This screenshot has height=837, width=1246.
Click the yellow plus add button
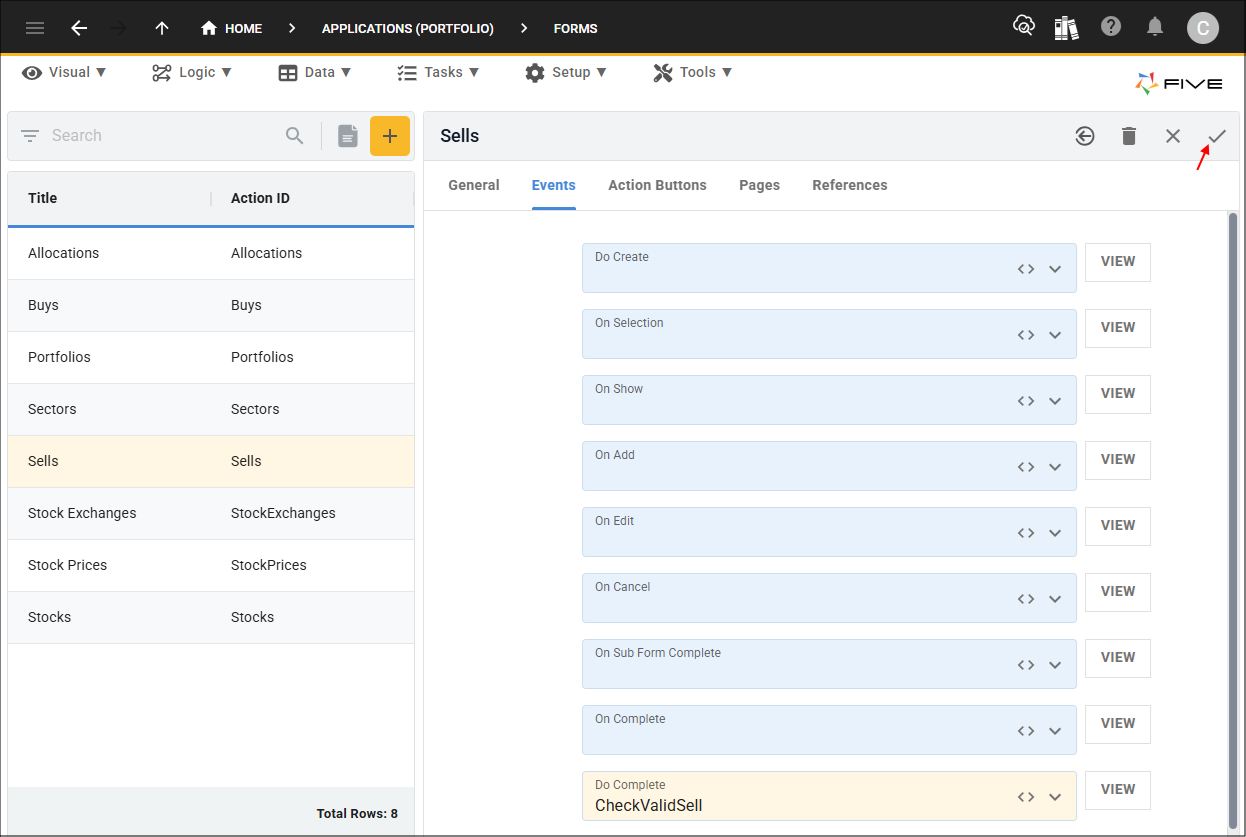[390, 136]
